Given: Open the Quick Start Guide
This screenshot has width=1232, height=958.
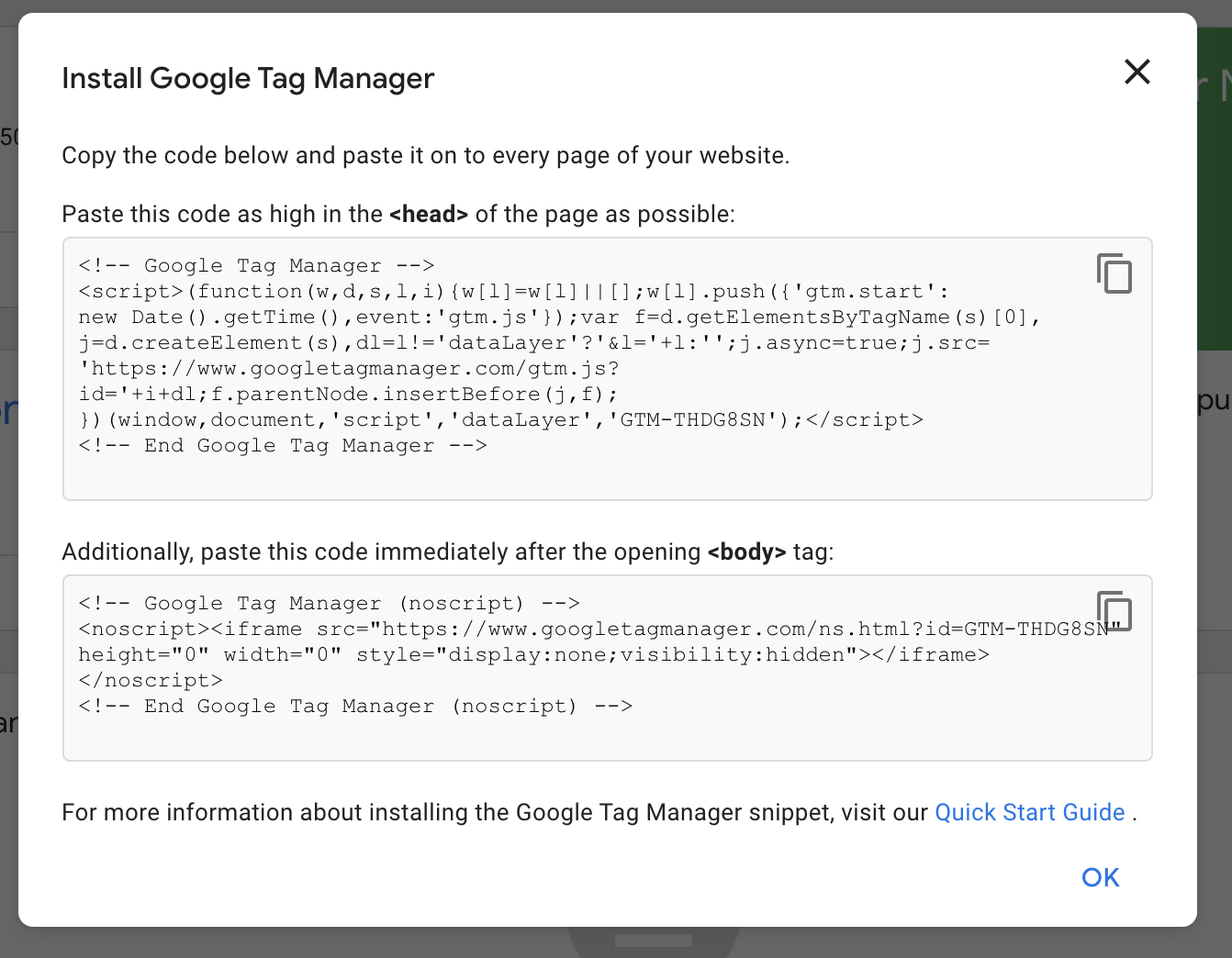Looking at the screenshot, I should pyautogui.click(x=1029, y=812).
